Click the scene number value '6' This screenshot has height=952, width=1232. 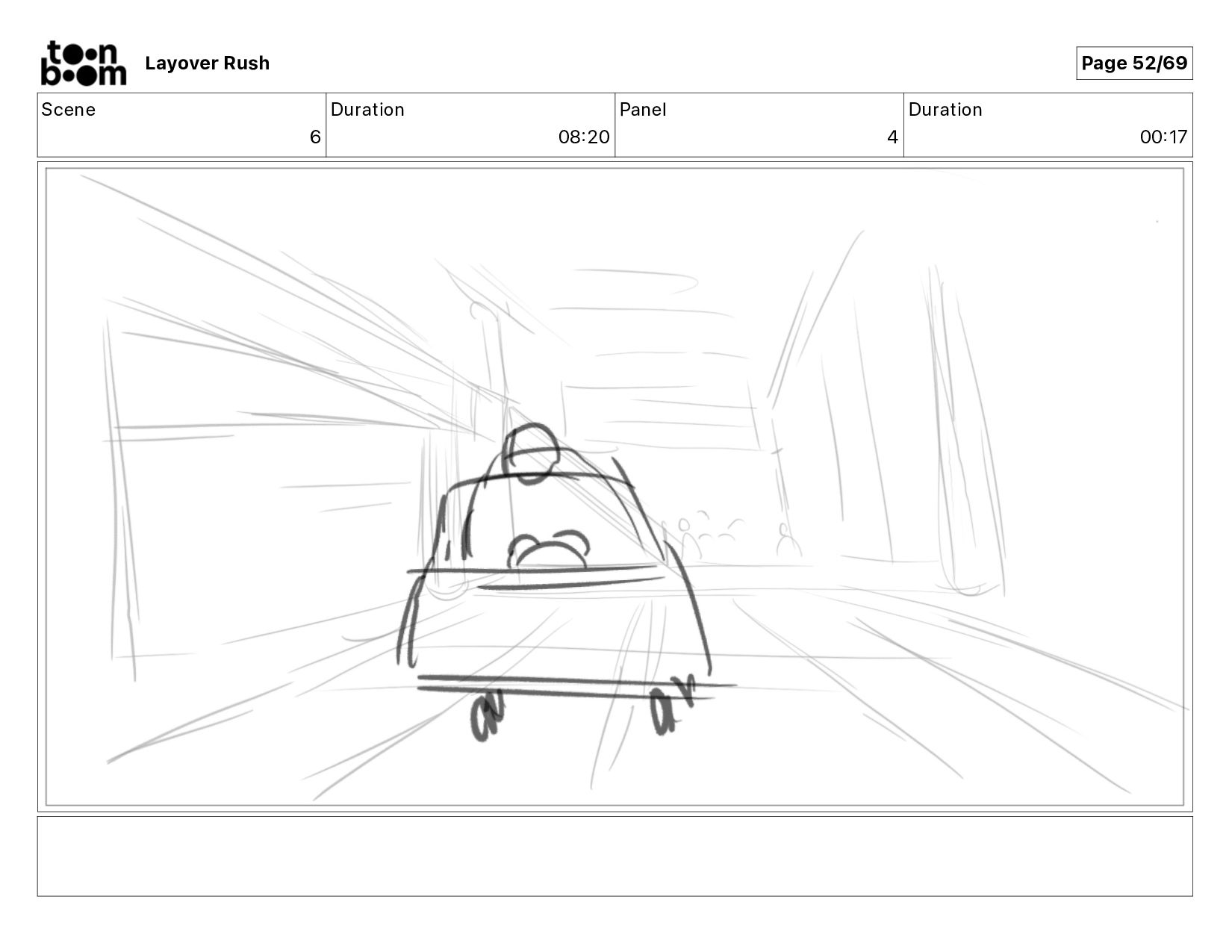coord(315,137)
